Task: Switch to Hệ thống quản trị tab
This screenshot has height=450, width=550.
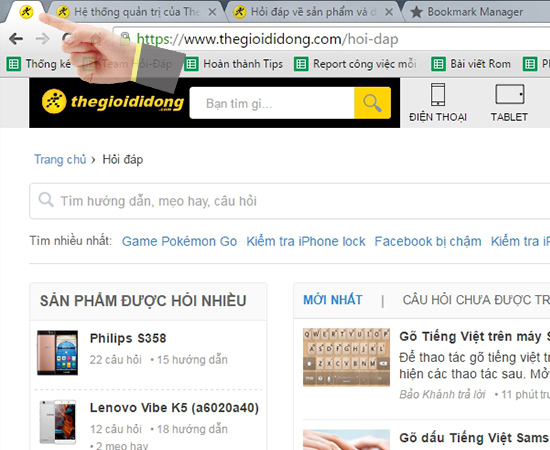Action: click(136, 12)
